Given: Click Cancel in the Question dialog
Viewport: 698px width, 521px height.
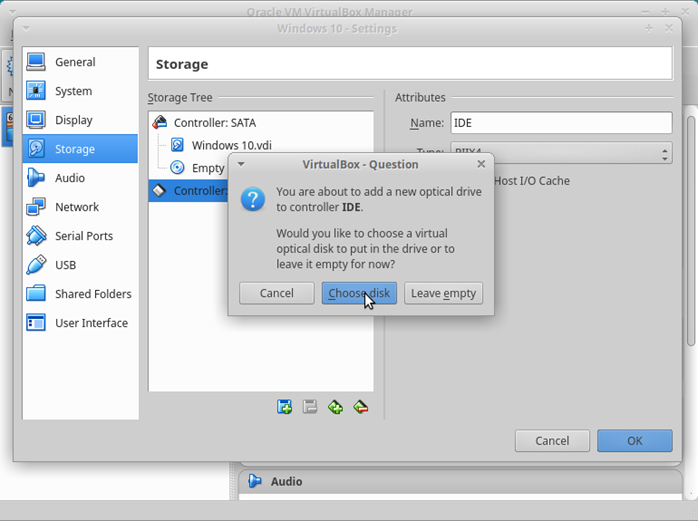Looking at the screenshot, I should [276, 293].
